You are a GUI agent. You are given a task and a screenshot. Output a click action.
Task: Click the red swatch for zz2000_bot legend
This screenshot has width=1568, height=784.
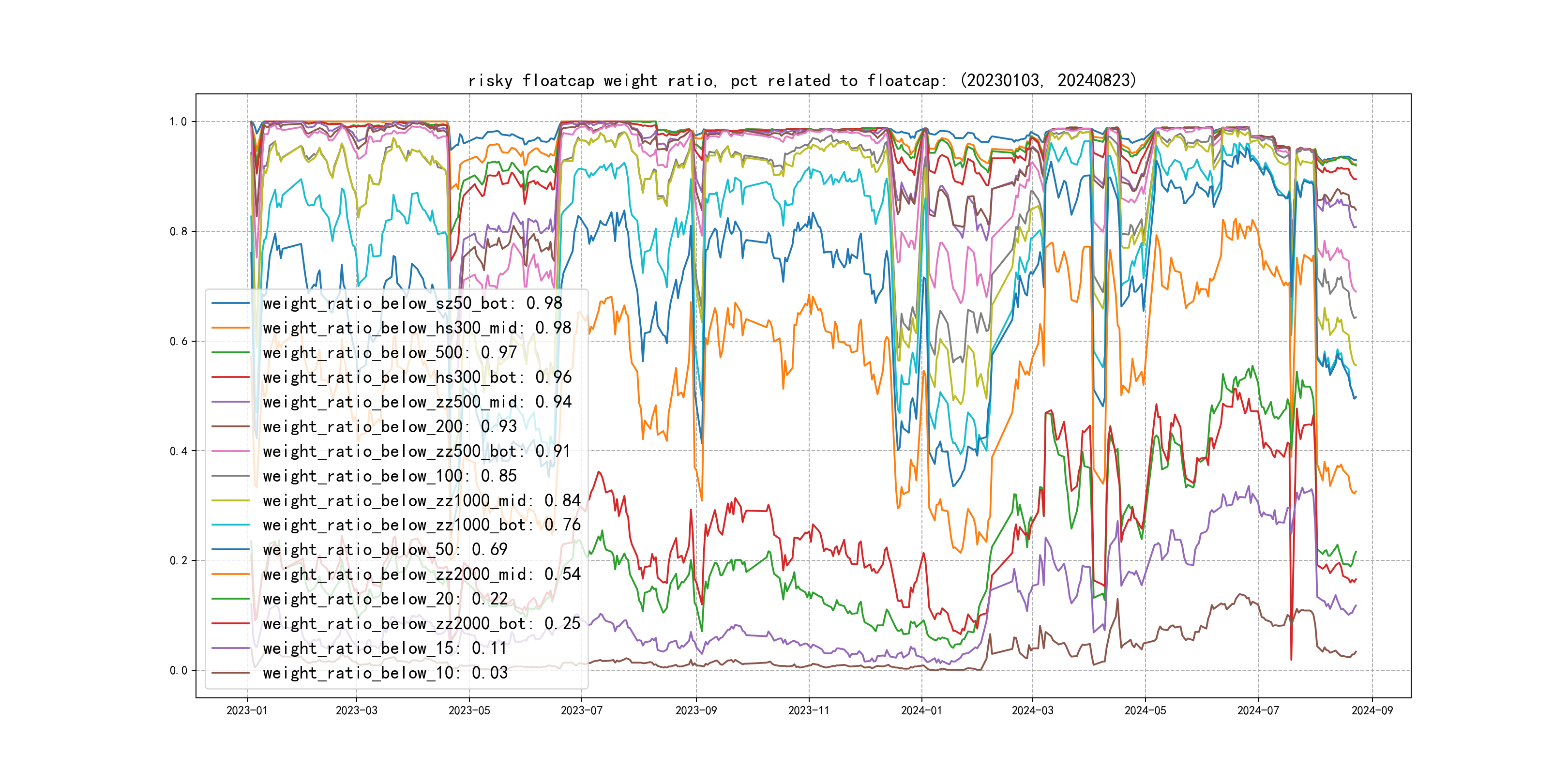click(x=231, y=623)
